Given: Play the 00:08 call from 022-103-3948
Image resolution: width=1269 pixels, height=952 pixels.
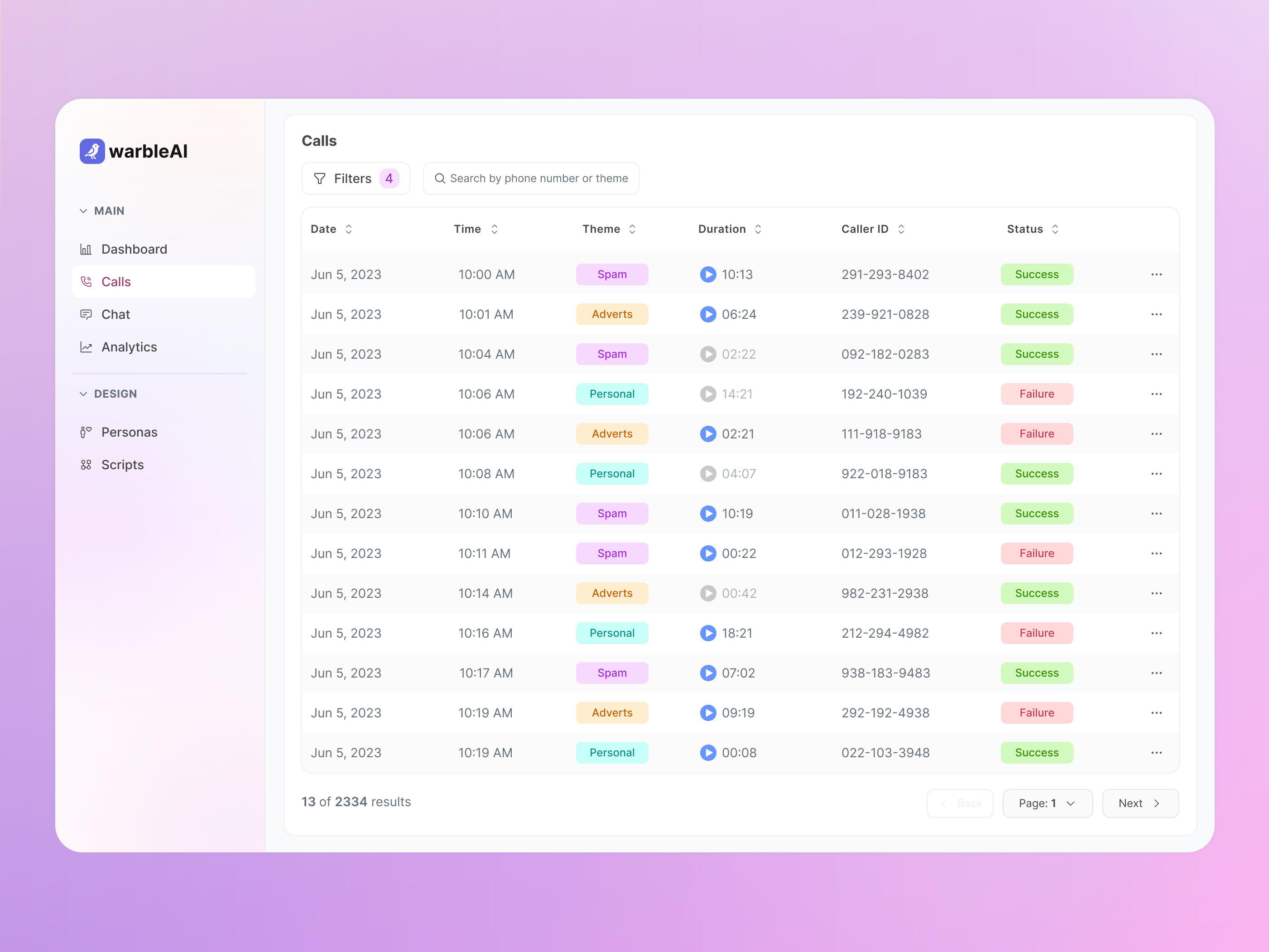Looking at the screenshot, I should coord(708,753).
